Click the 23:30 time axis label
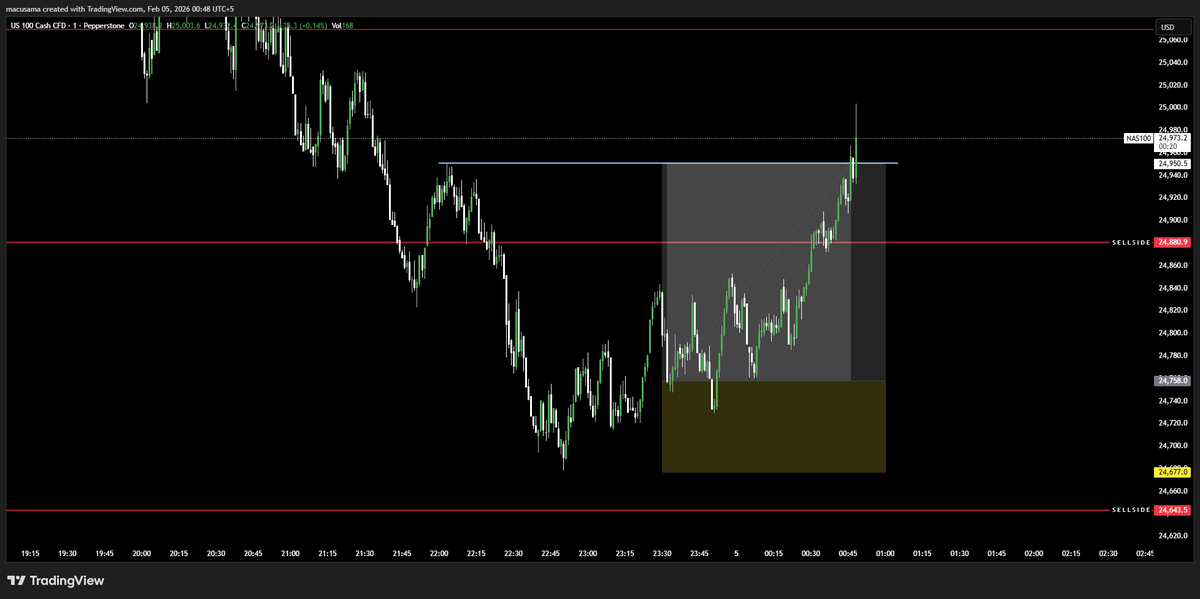Image resolution: width=1200 pixels, height=599 pixels. (x=662, y=552)
